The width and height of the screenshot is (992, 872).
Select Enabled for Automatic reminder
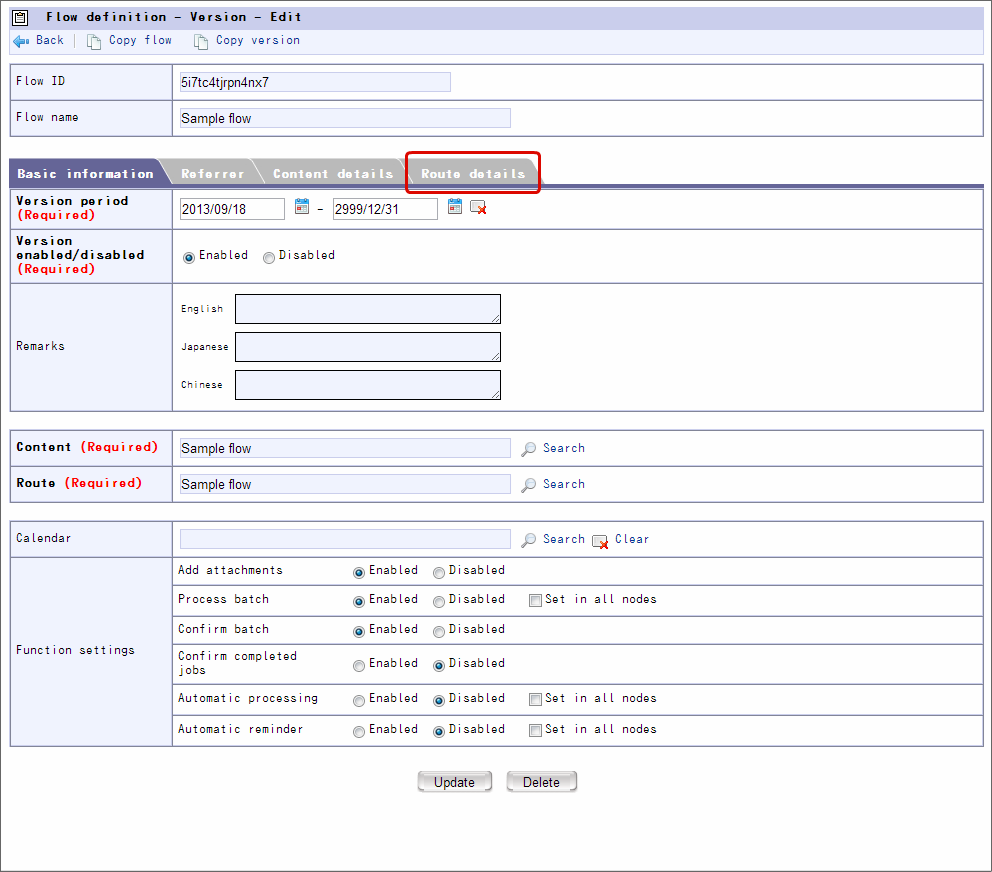pos(359,732)
